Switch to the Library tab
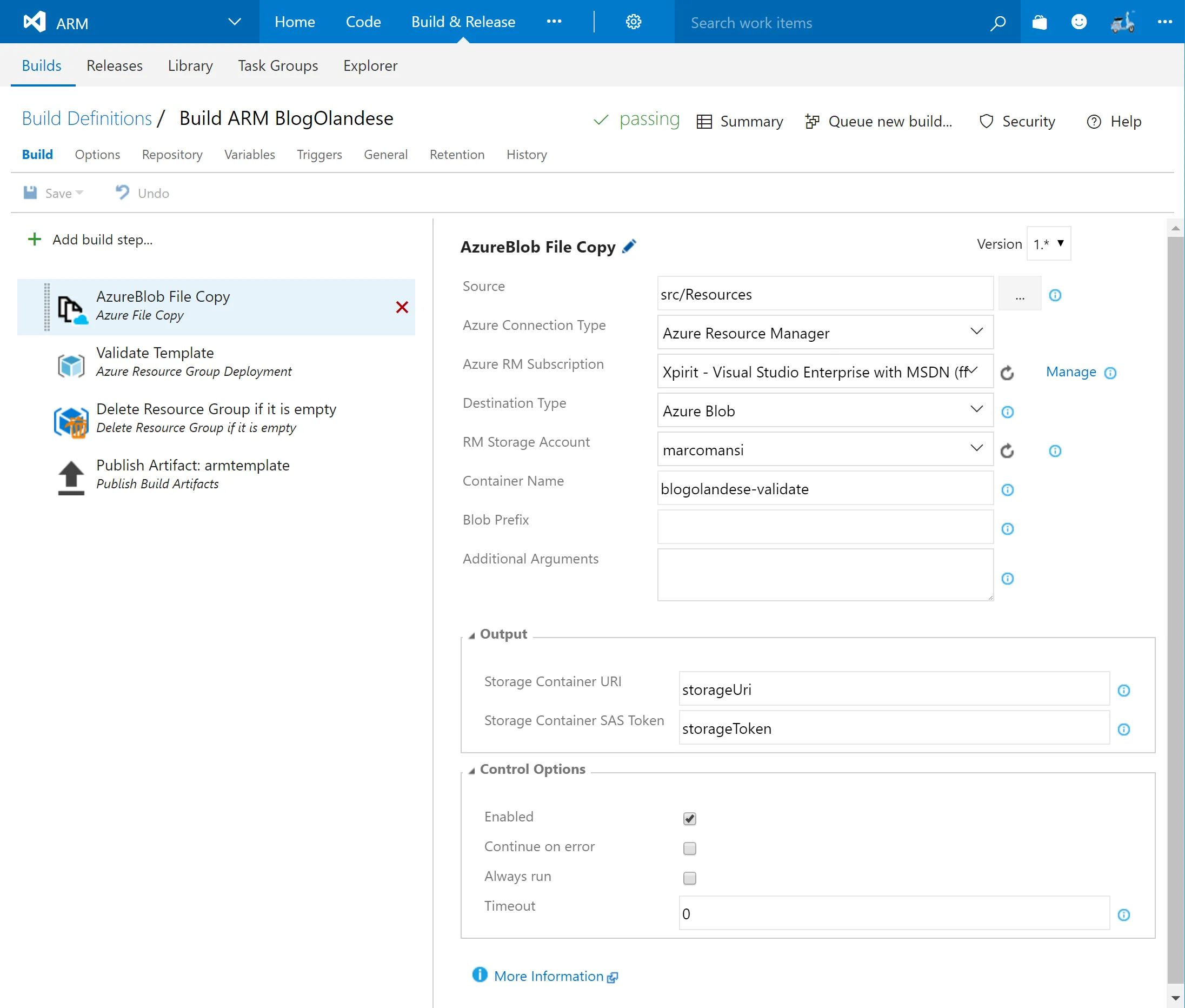Viewport: 1185px width, 1008px height. point(190,66)
